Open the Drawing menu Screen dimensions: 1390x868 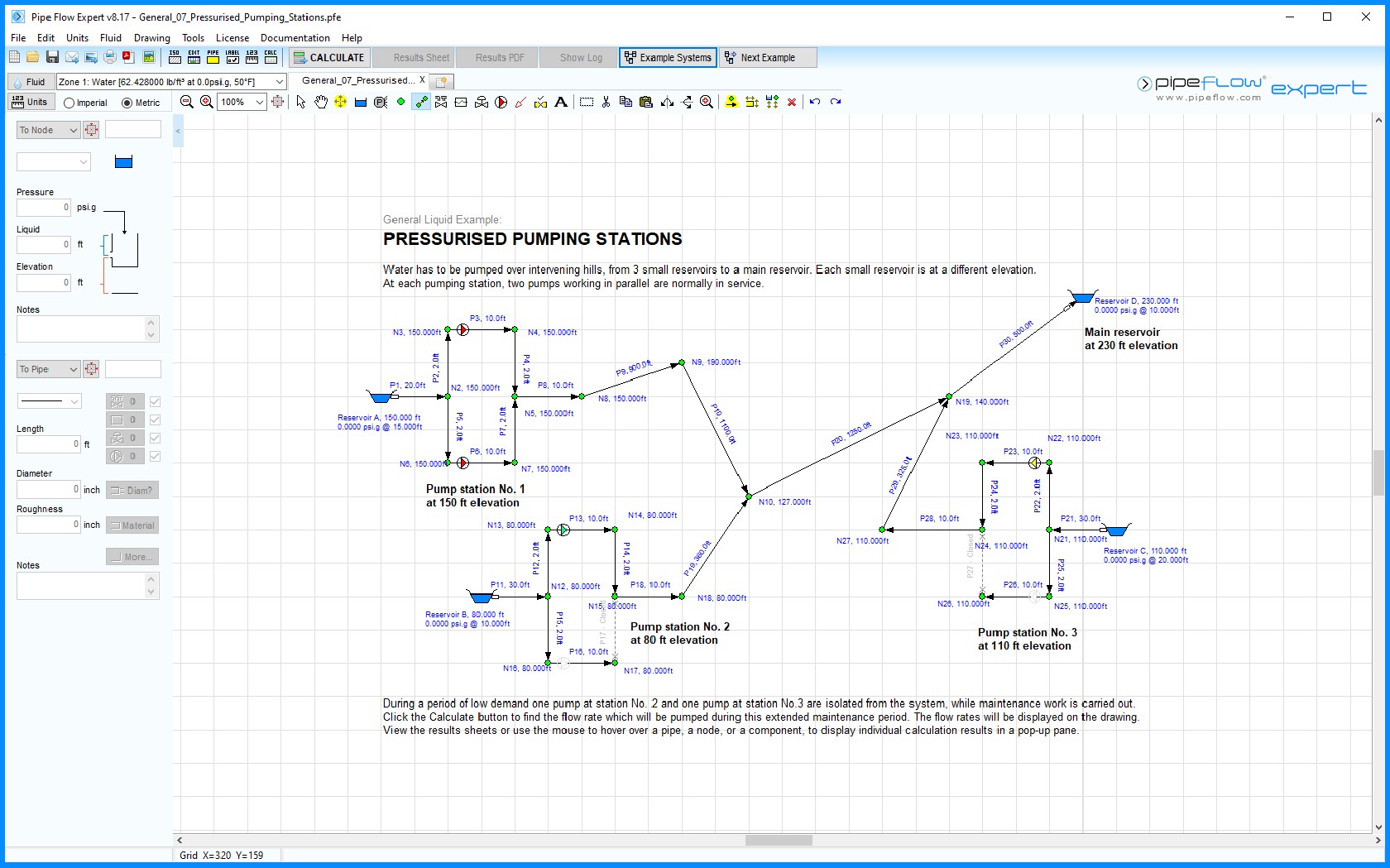point(151,38)
